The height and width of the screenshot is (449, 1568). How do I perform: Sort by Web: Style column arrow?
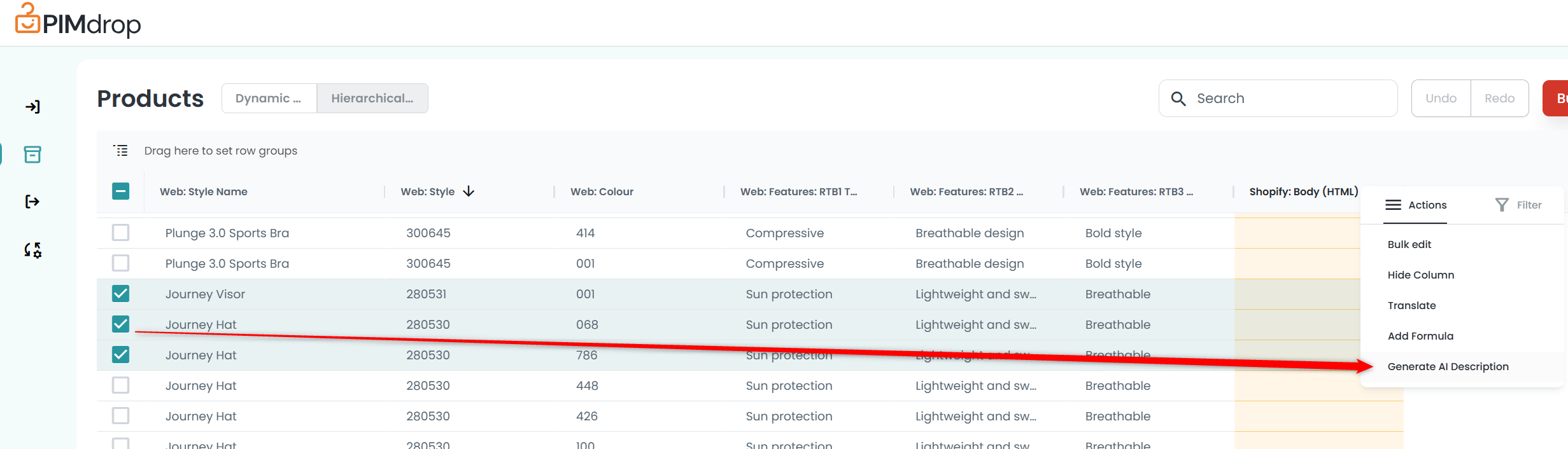point(469,191)
